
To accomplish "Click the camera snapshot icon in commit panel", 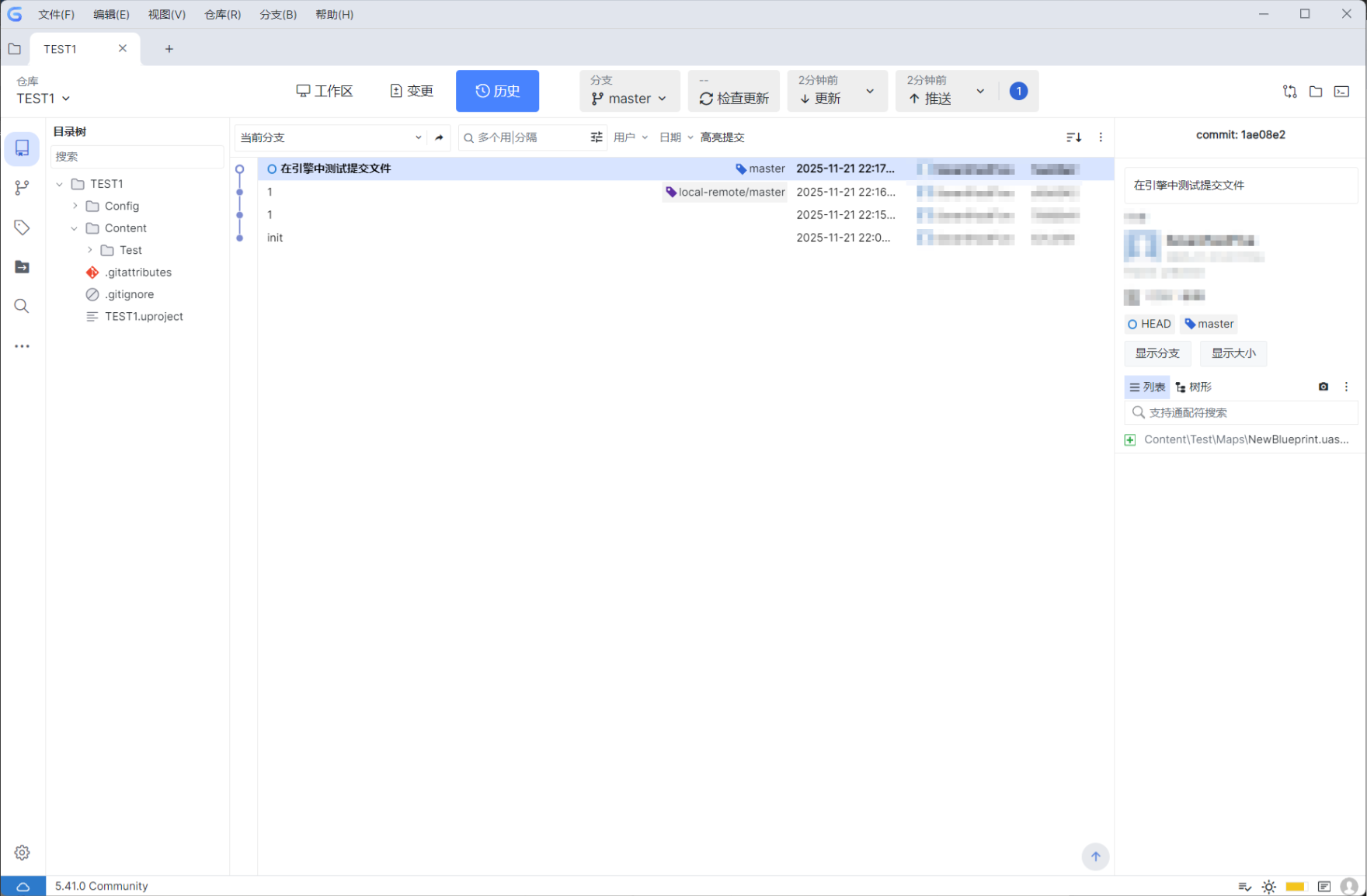I will pyautogui.click(x=1324, y=386).
